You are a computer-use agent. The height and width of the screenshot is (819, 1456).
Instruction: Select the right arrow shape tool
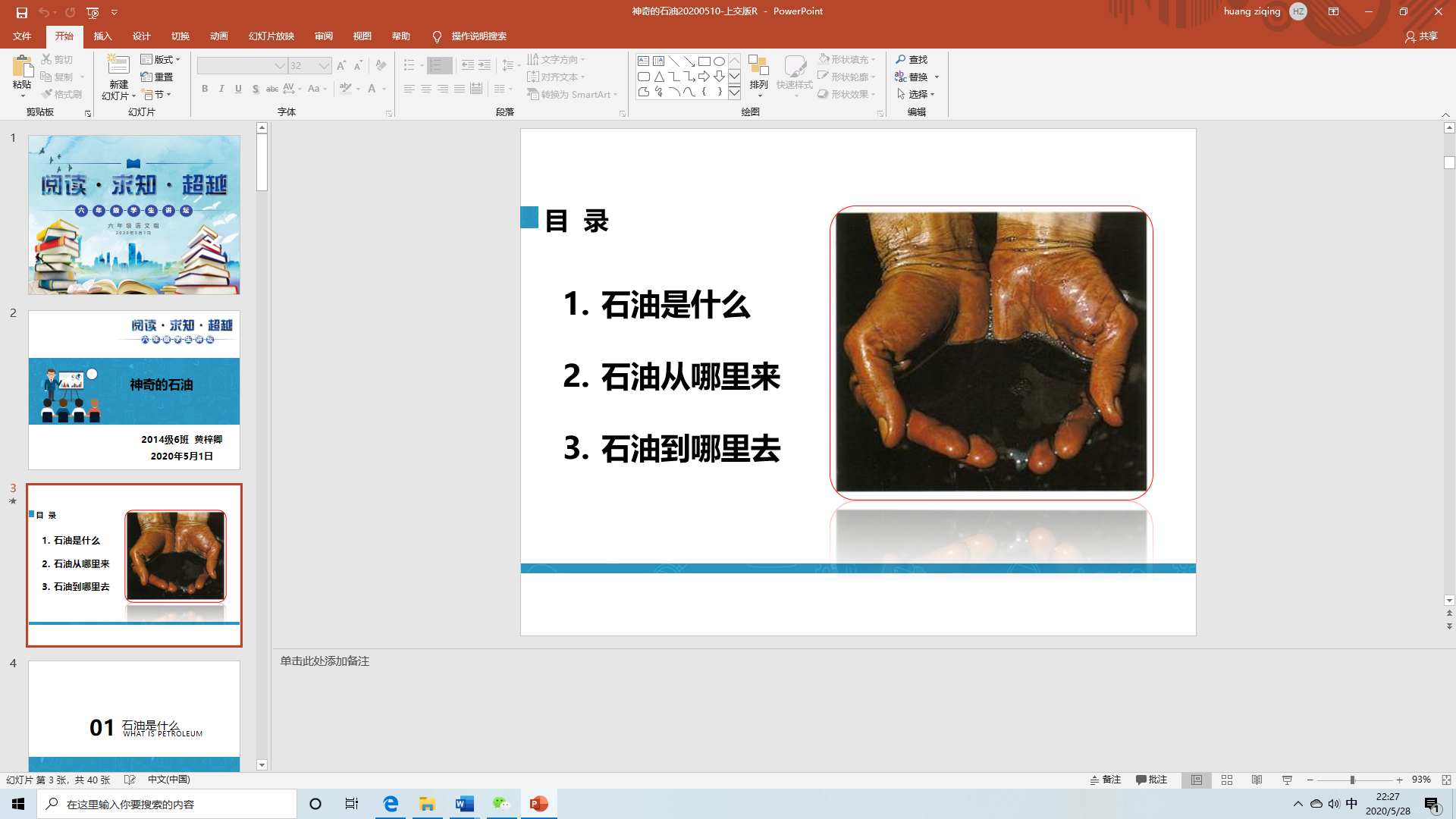tap(704, 77)
